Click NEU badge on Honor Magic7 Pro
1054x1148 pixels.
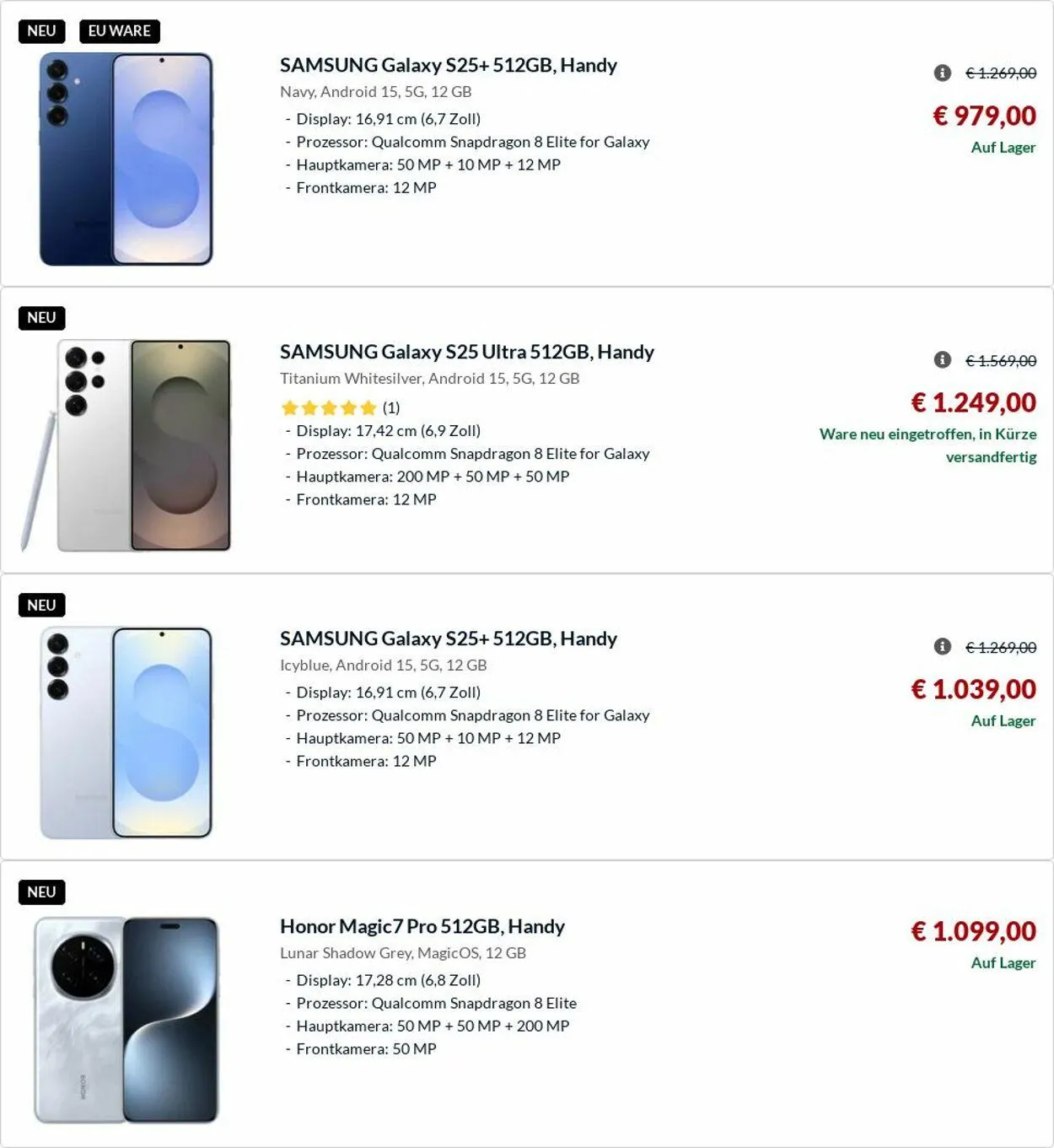tap(41, 892)
